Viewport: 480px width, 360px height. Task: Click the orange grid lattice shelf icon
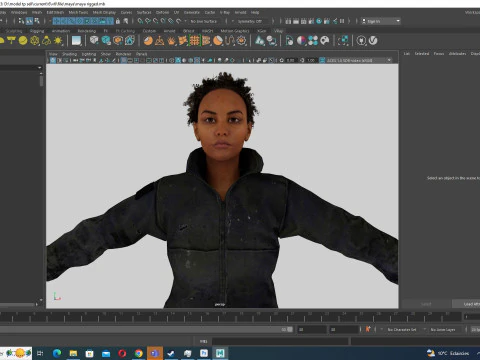click(x=195, y=41)
